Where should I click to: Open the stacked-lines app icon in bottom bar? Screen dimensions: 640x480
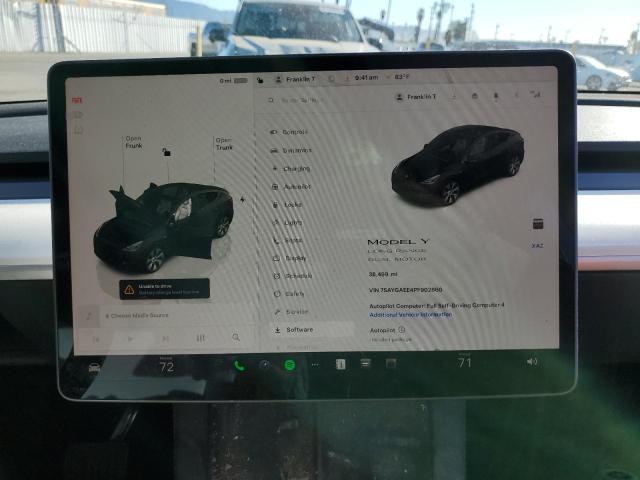click(x=366, y=363)
